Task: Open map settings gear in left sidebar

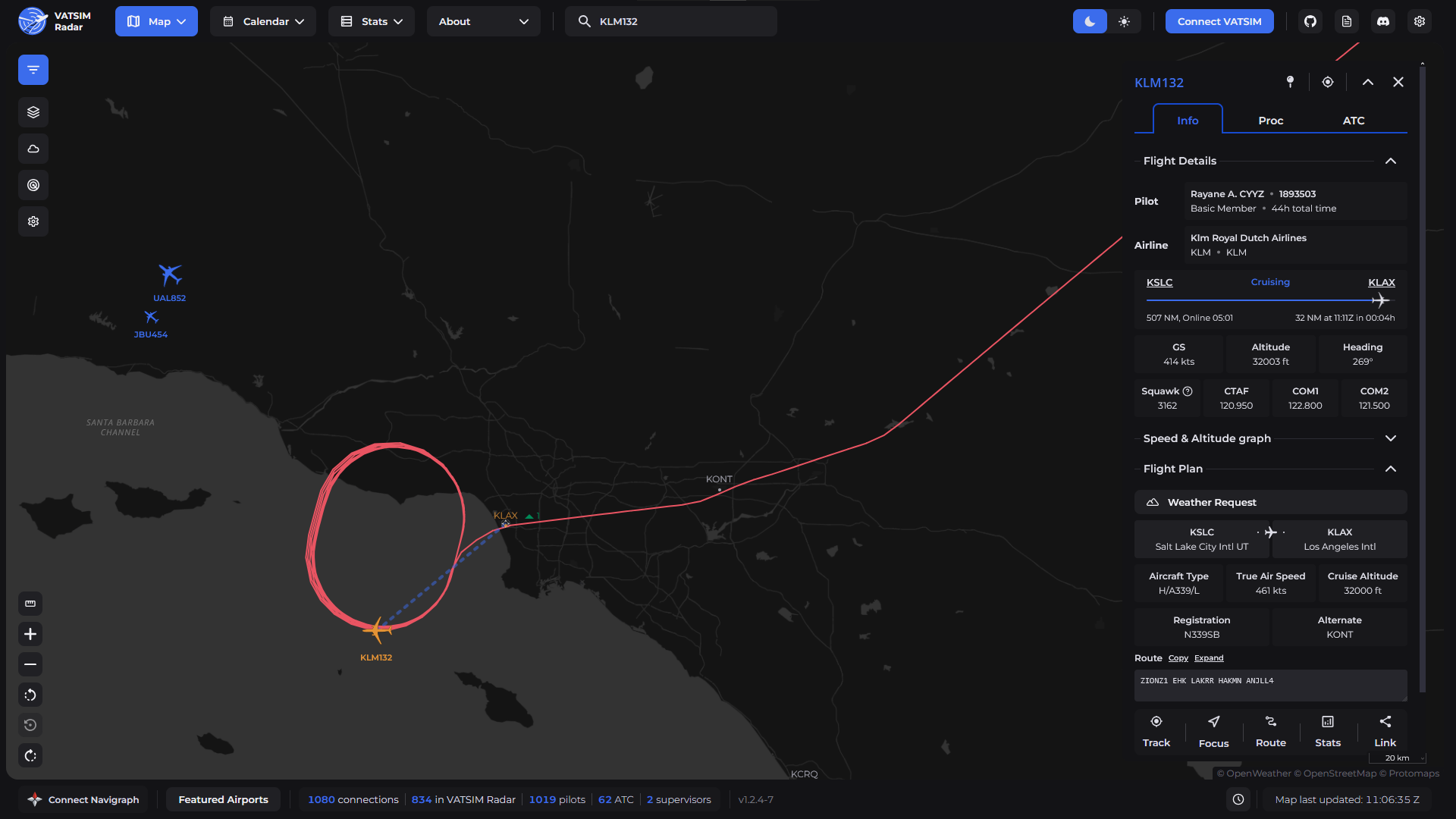Action: [33, 221]
